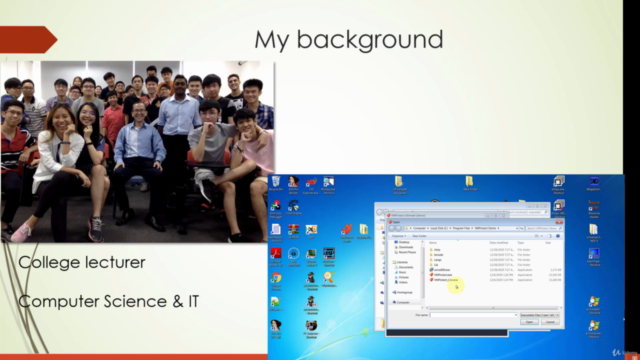Open the WinRAR desktop shortcut

coord(293,231)
